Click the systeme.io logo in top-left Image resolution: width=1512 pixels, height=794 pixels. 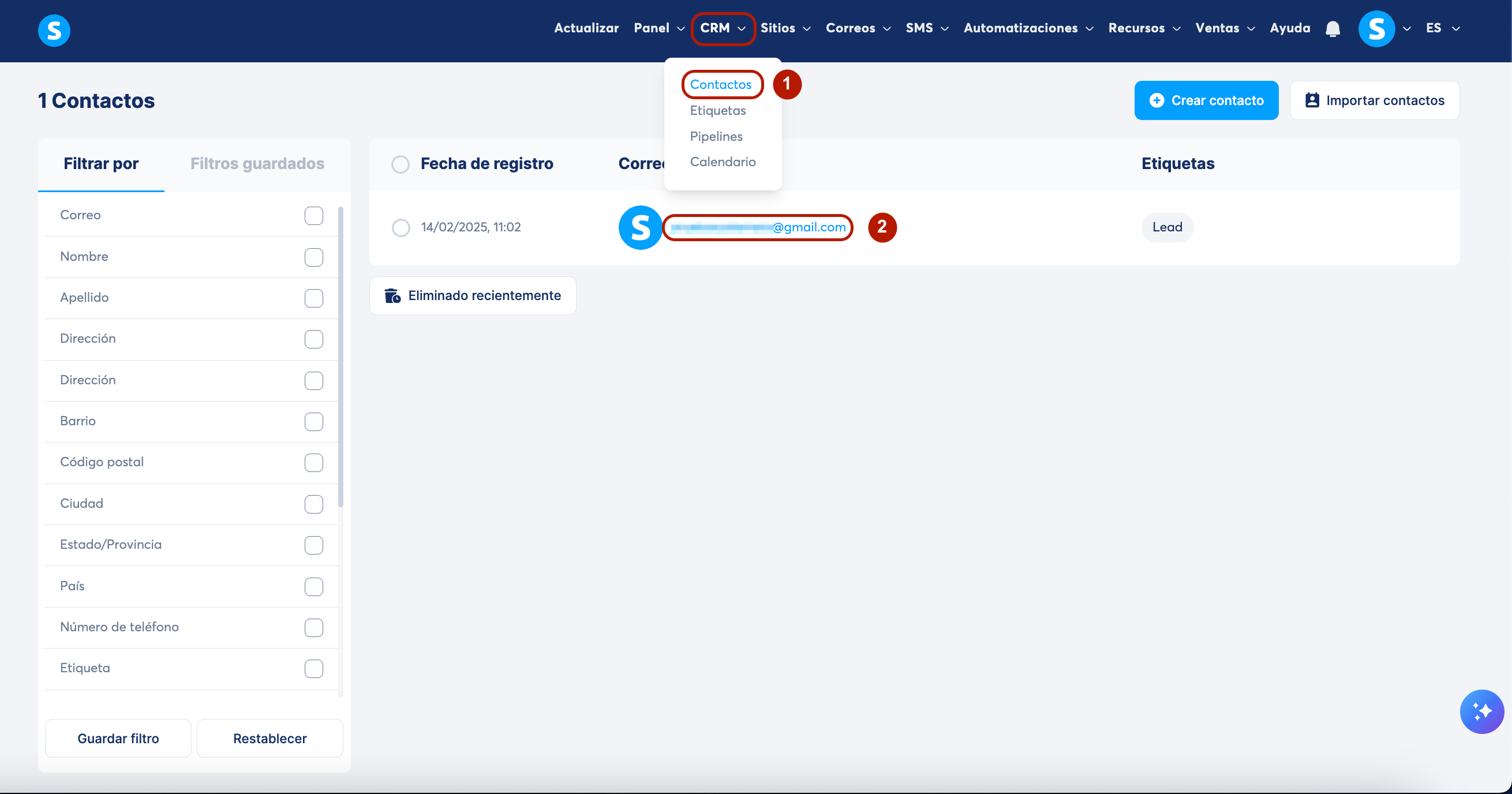[x=54, y=30]
